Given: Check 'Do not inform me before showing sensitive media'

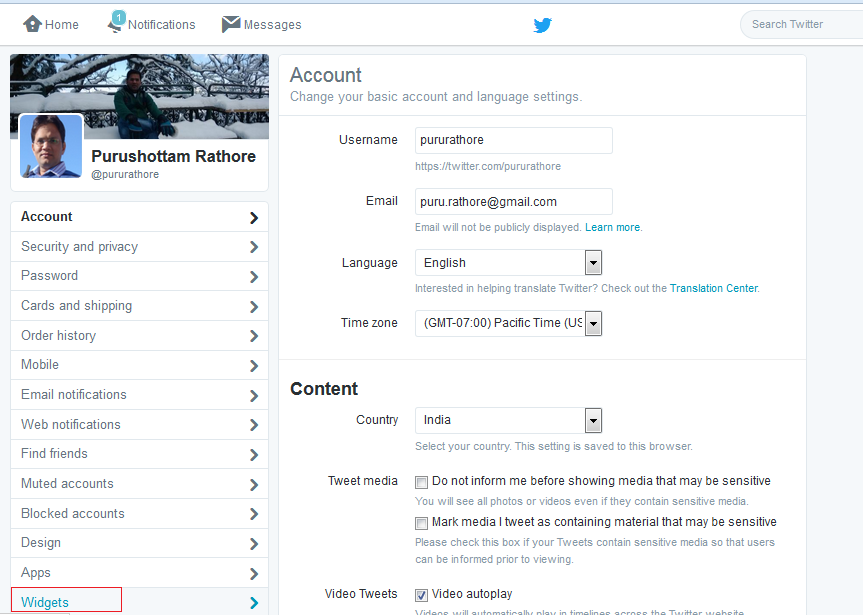Looking at the screenshot, I should (421, 482).
